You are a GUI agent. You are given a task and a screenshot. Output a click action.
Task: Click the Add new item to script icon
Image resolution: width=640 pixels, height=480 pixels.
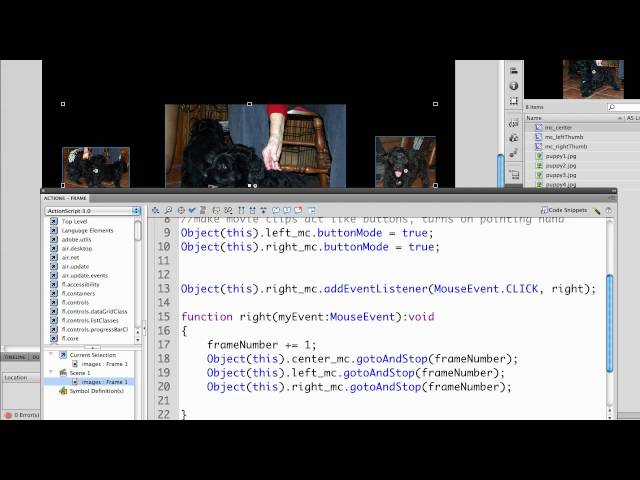tap(156, 211)
